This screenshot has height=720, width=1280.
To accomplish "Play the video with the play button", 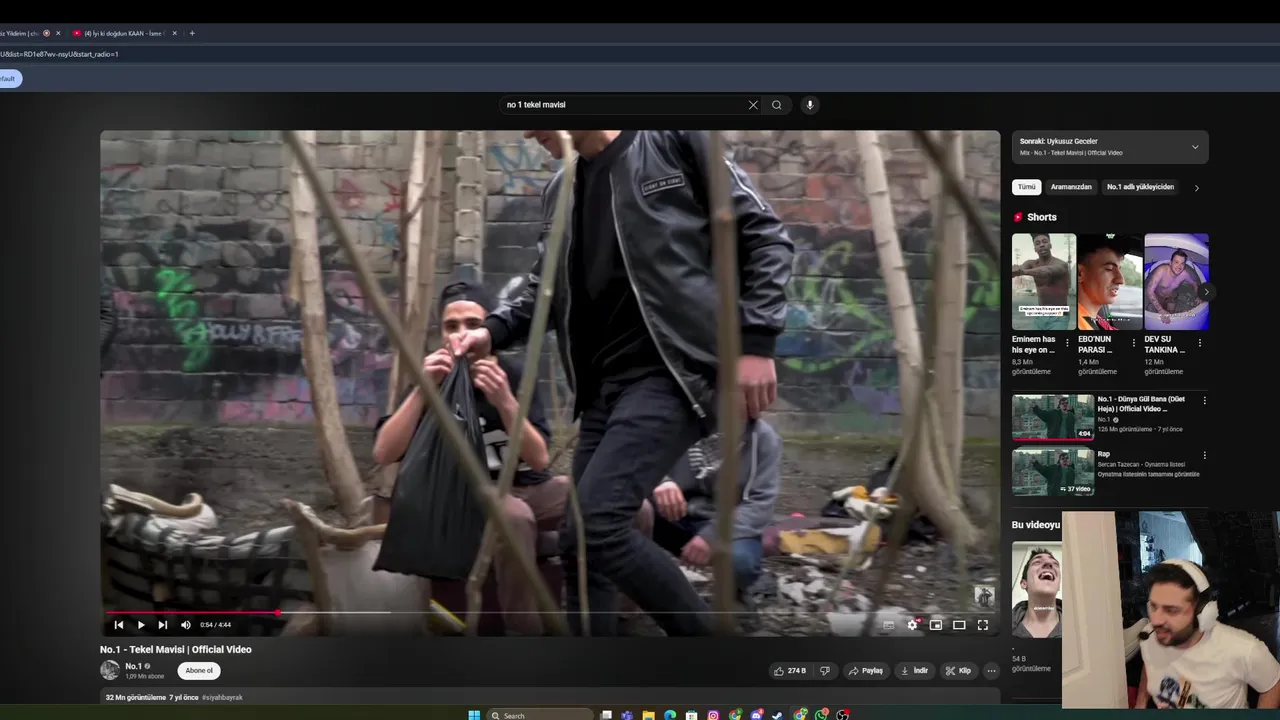I will (x=141, y=625).
